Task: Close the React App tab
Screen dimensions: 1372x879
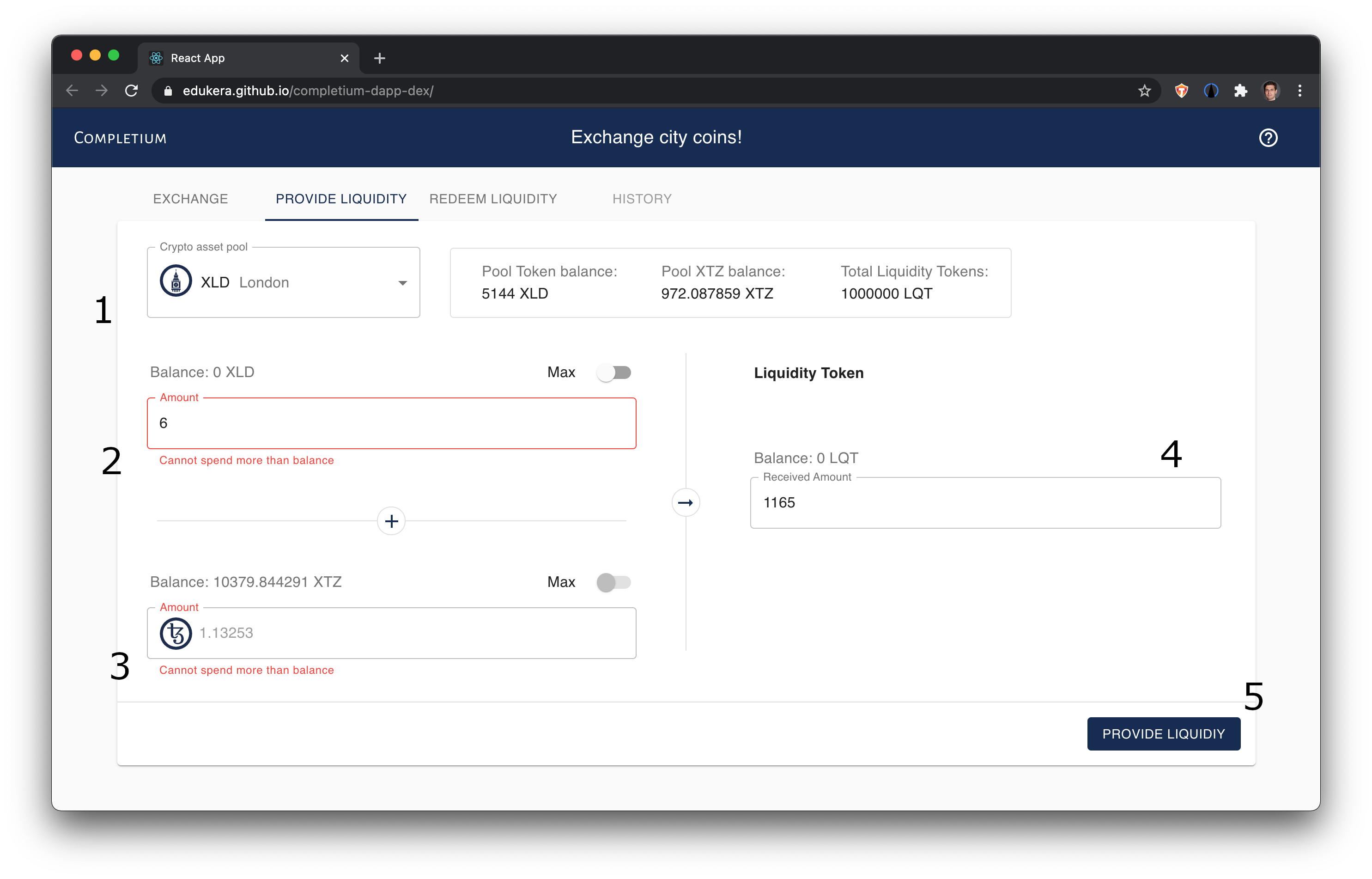Action: click(x=344, y=58)
